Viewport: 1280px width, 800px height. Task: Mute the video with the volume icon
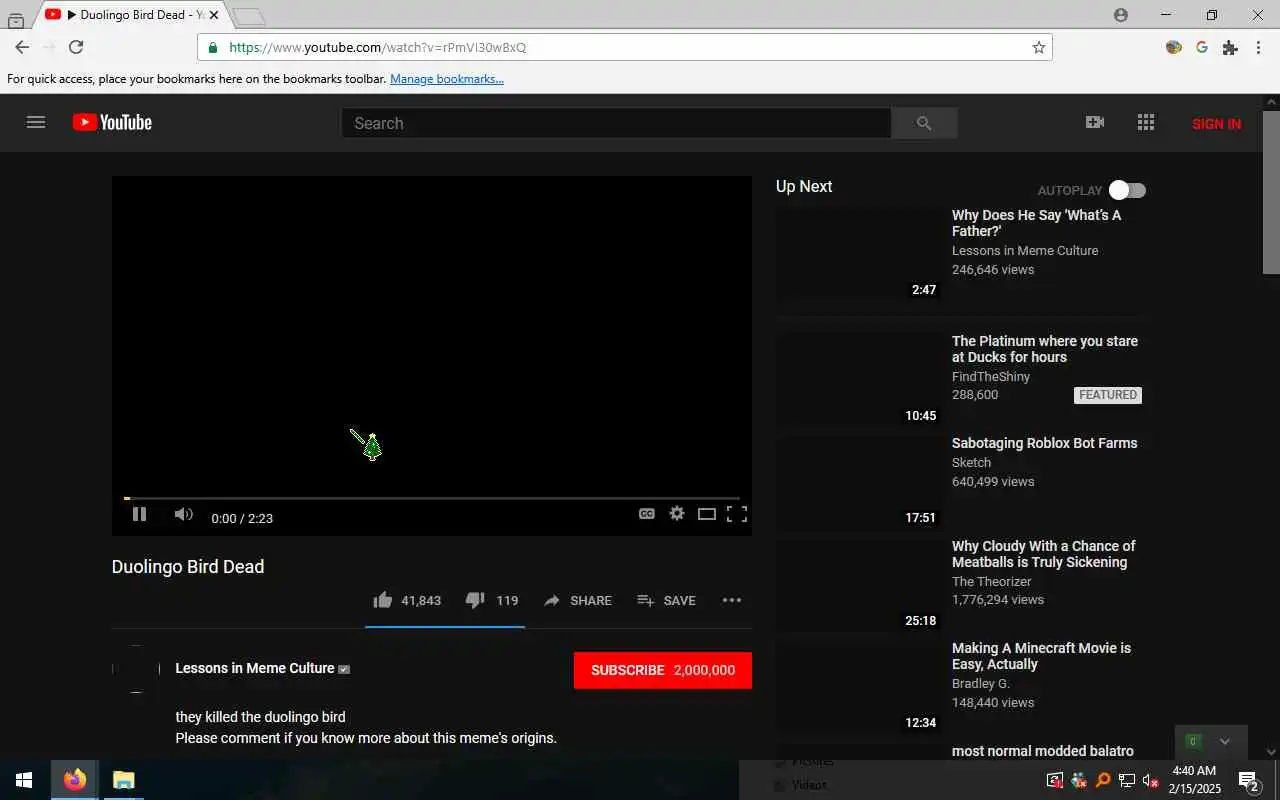(x=183, y=514)
